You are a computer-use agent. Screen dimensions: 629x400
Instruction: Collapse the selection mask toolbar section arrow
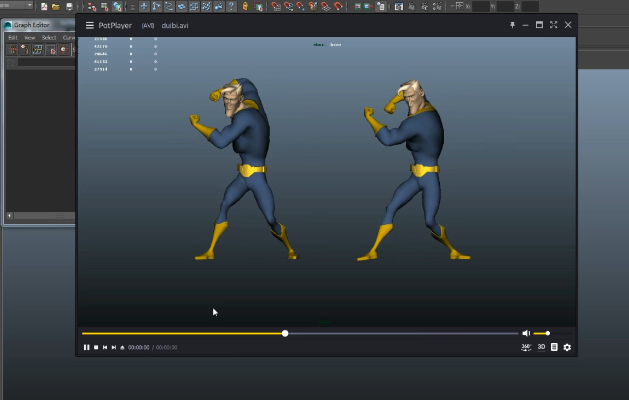(x=132, y=7)
